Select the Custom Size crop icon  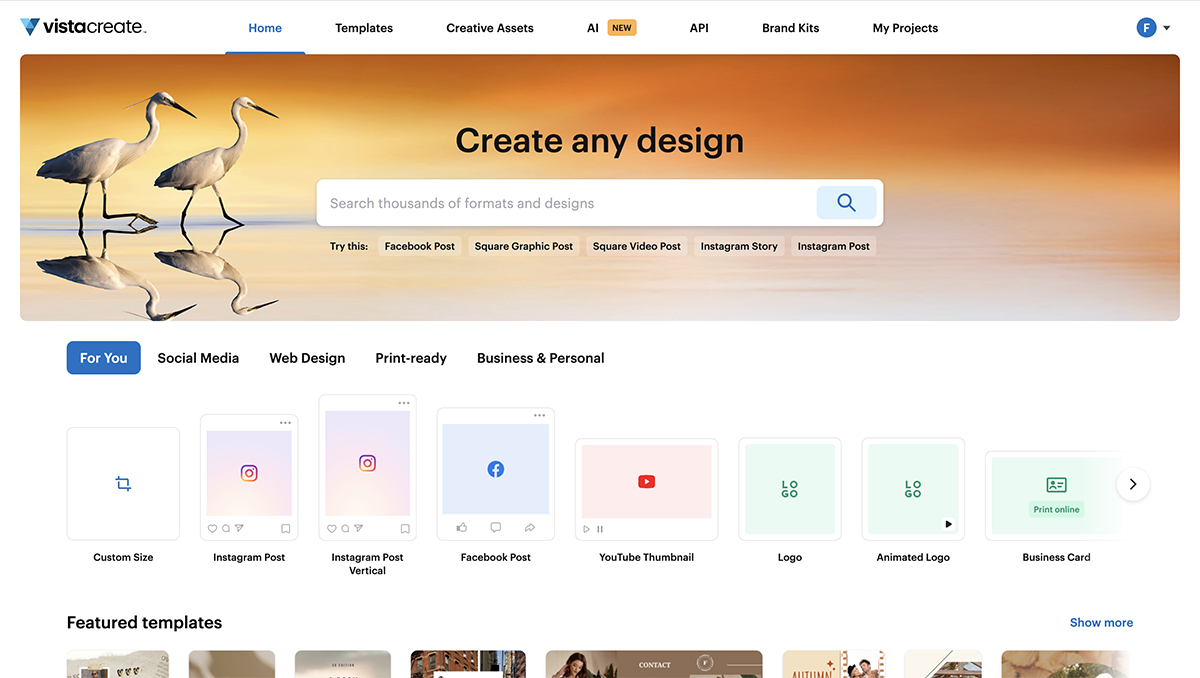point(123,483)
